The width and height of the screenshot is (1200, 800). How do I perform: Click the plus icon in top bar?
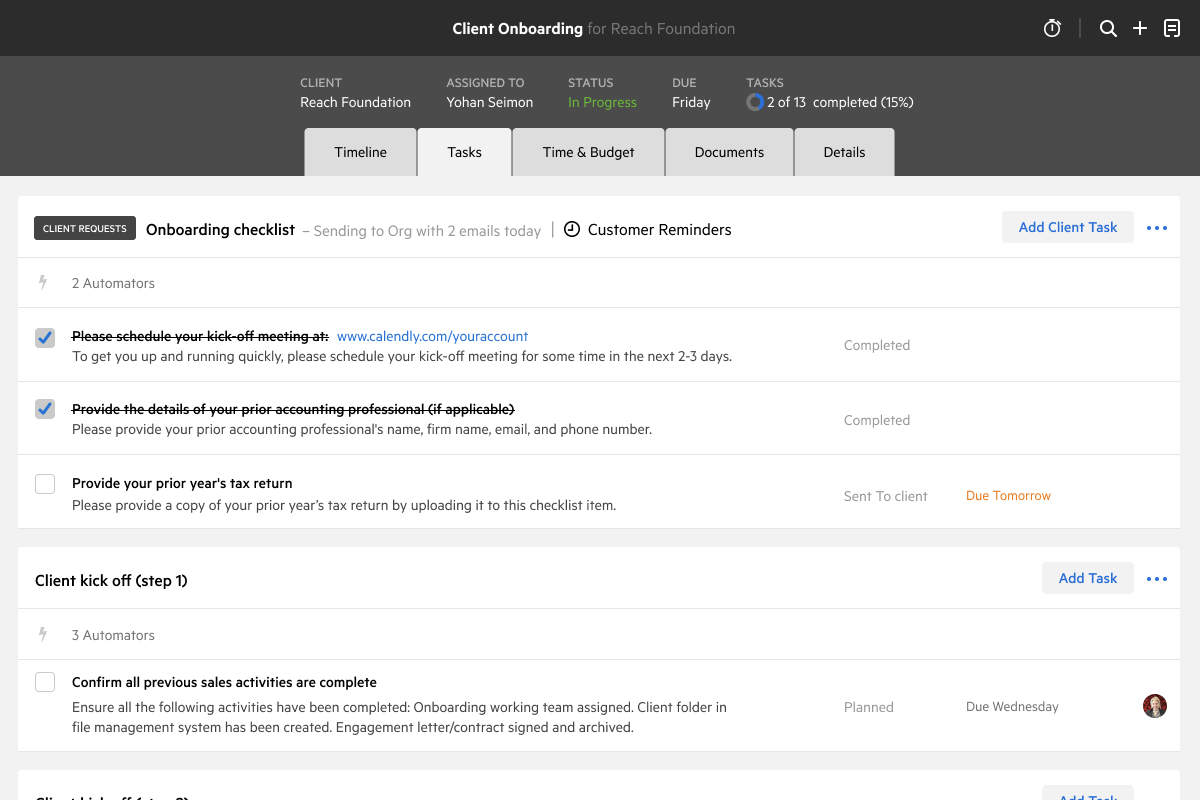coord(1140,29)
